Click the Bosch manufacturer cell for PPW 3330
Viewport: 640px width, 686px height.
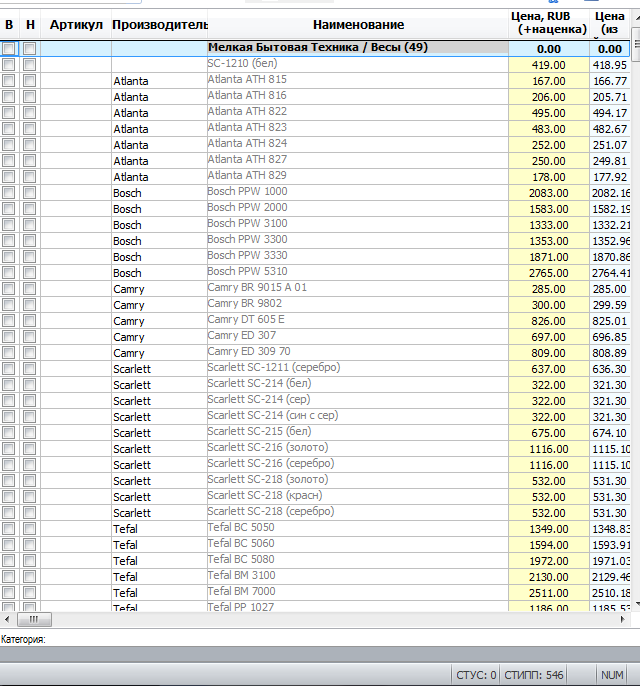[x=160, y=256]
